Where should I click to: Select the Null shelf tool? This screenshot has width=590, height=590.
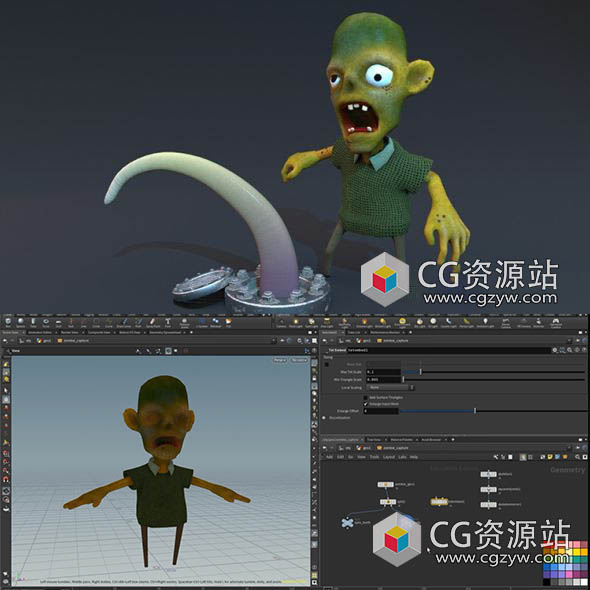click(x=71, y=323)
